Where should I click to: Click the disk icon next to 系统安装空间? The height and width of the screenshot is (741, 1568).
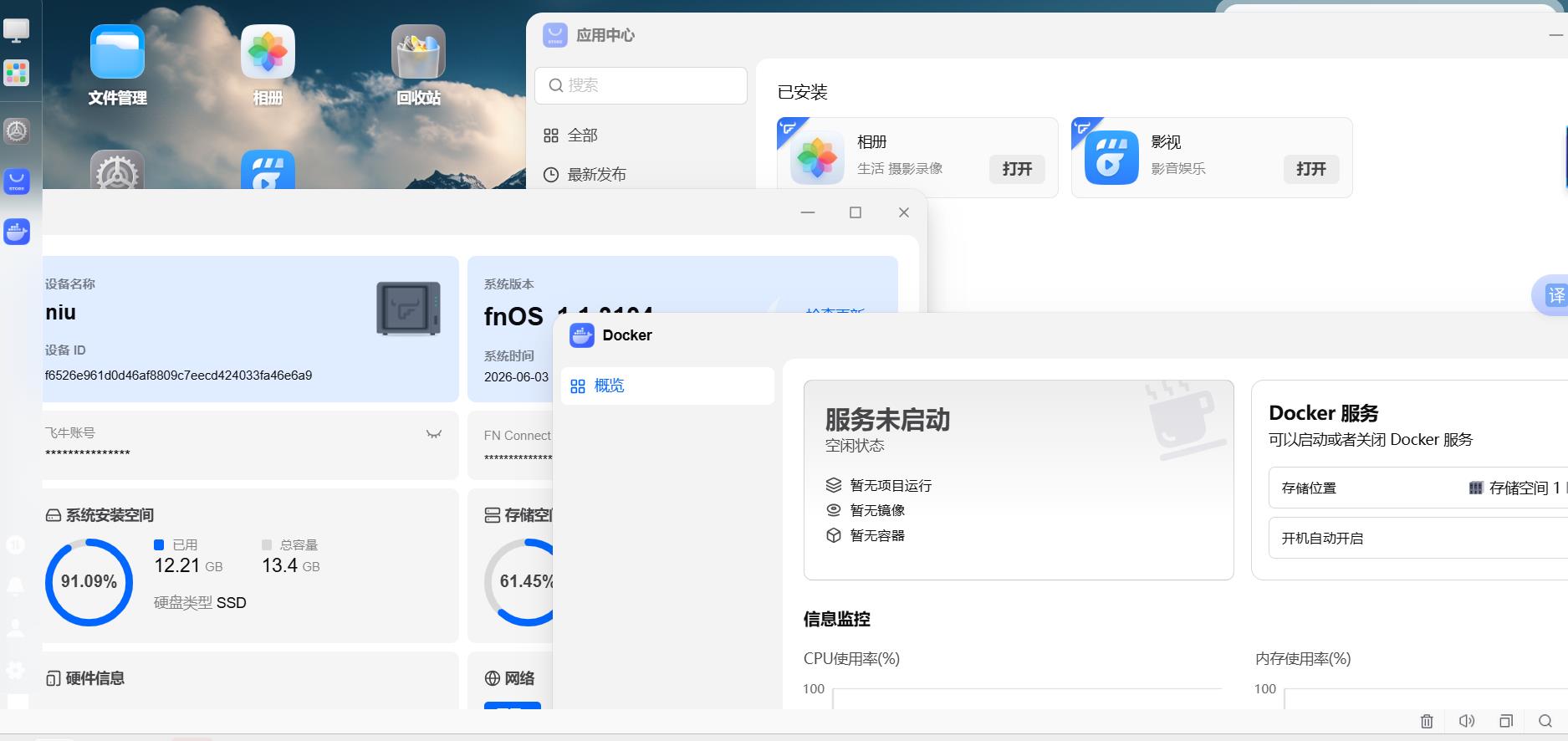point(53,515)
